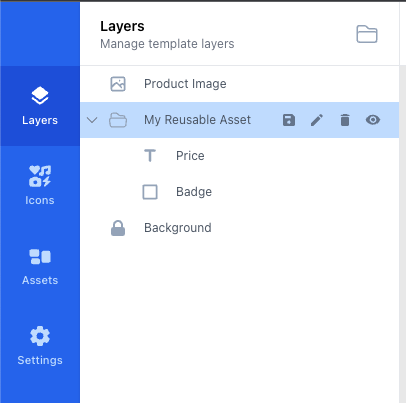Open the Assets sidebar tab

(40, 266)
